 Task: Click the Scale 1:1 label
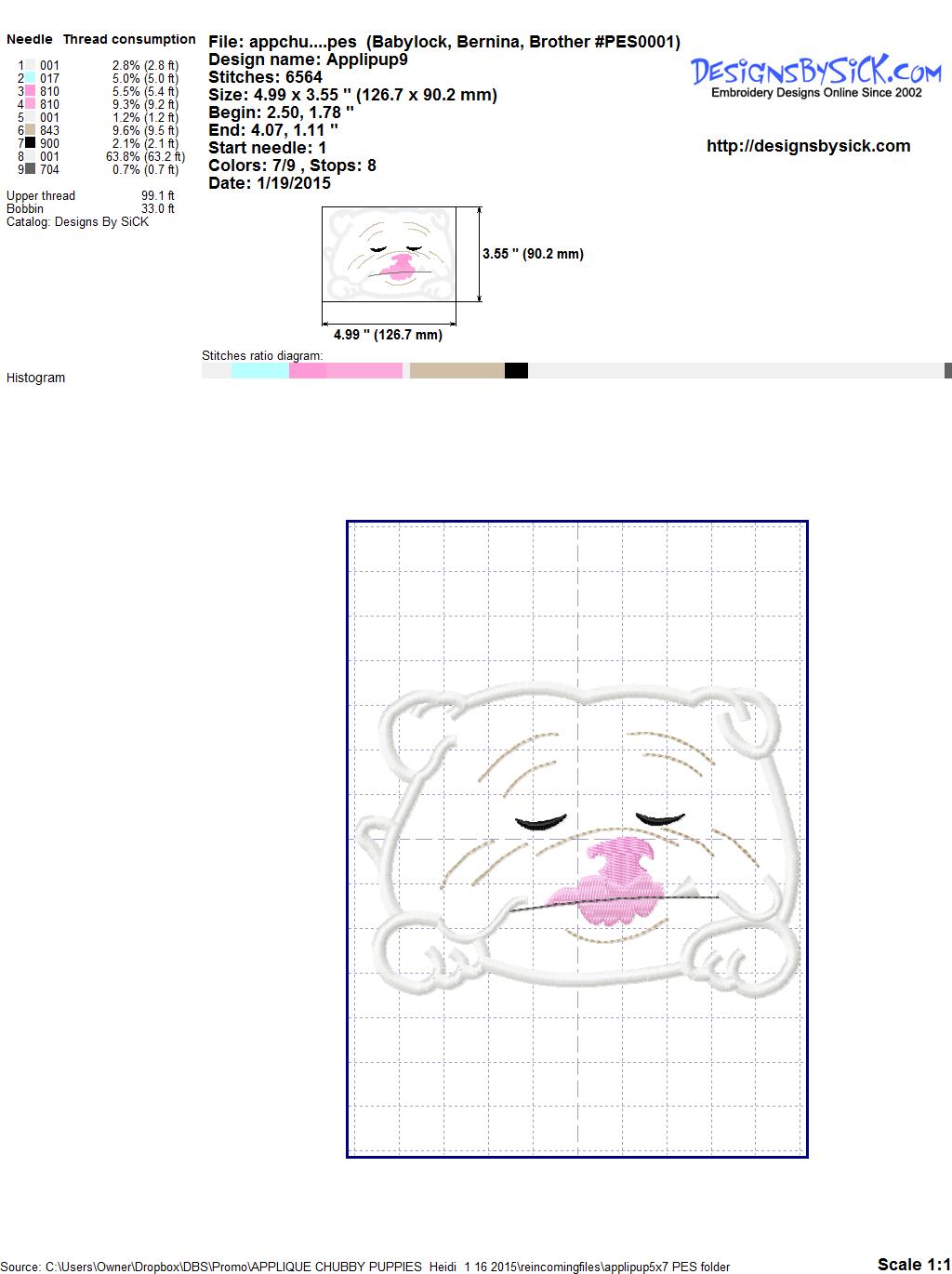pyautogui.click(x=913, y=1264)
